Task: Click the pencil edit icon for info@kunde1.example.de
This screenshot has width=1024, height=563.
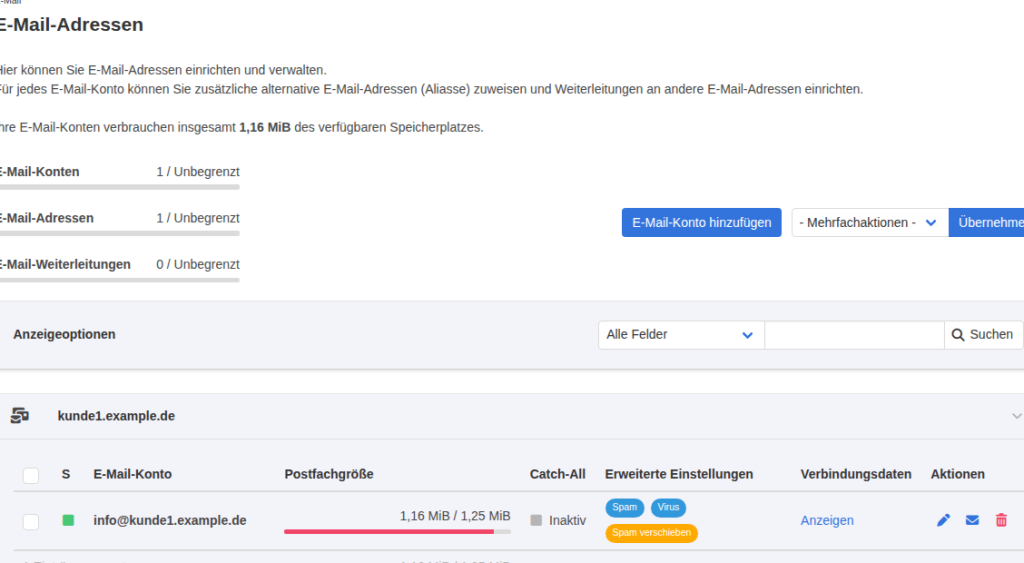Action: point(943,521)
